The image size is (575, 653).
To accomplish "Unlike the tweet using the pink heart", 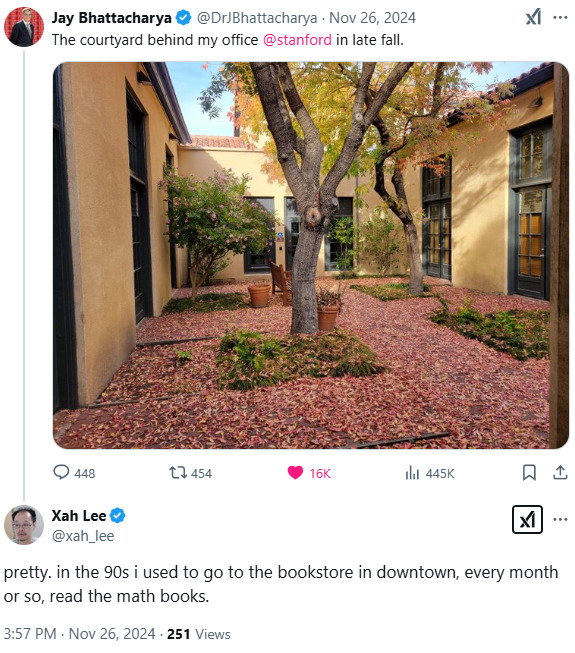I will coord(295,473).
